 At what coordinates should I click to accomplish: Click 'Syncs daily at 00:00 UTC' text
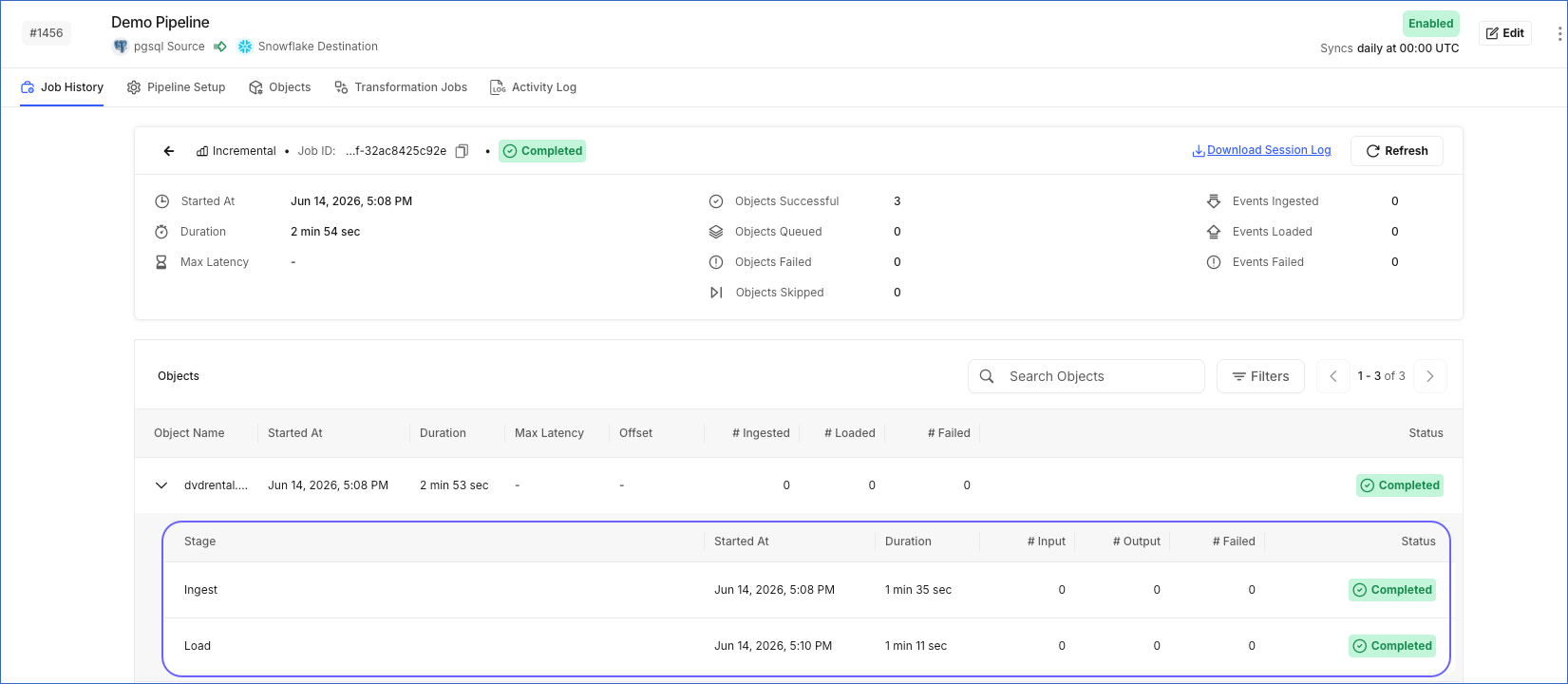(1389, 48)
